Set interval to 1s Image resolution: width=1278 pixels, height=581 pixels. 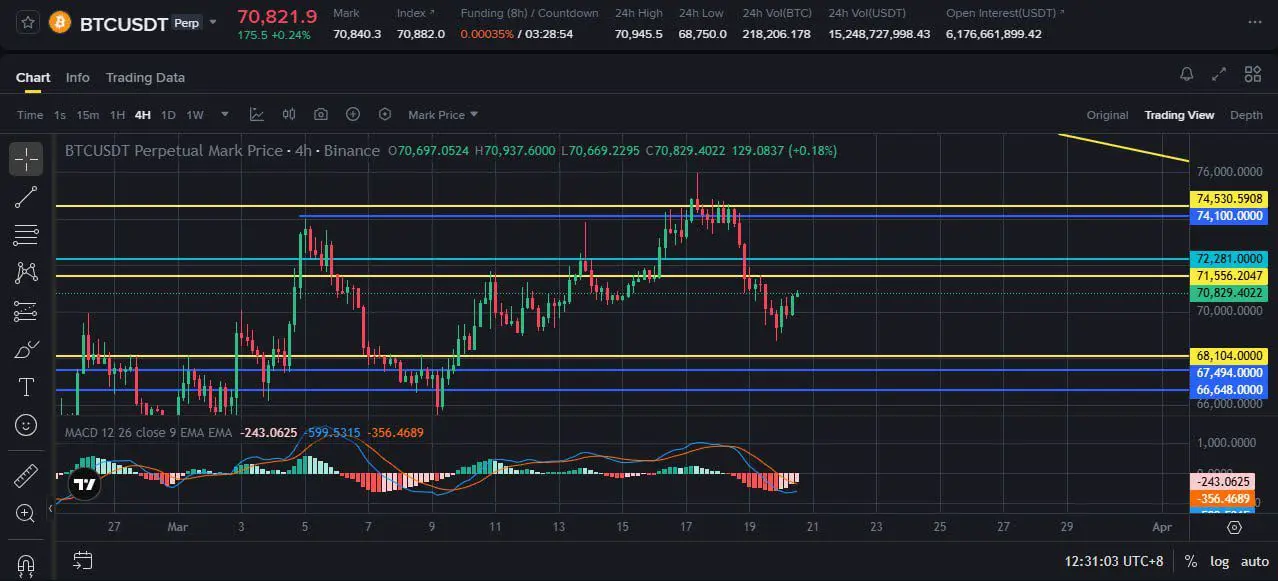tap(60, 115)
